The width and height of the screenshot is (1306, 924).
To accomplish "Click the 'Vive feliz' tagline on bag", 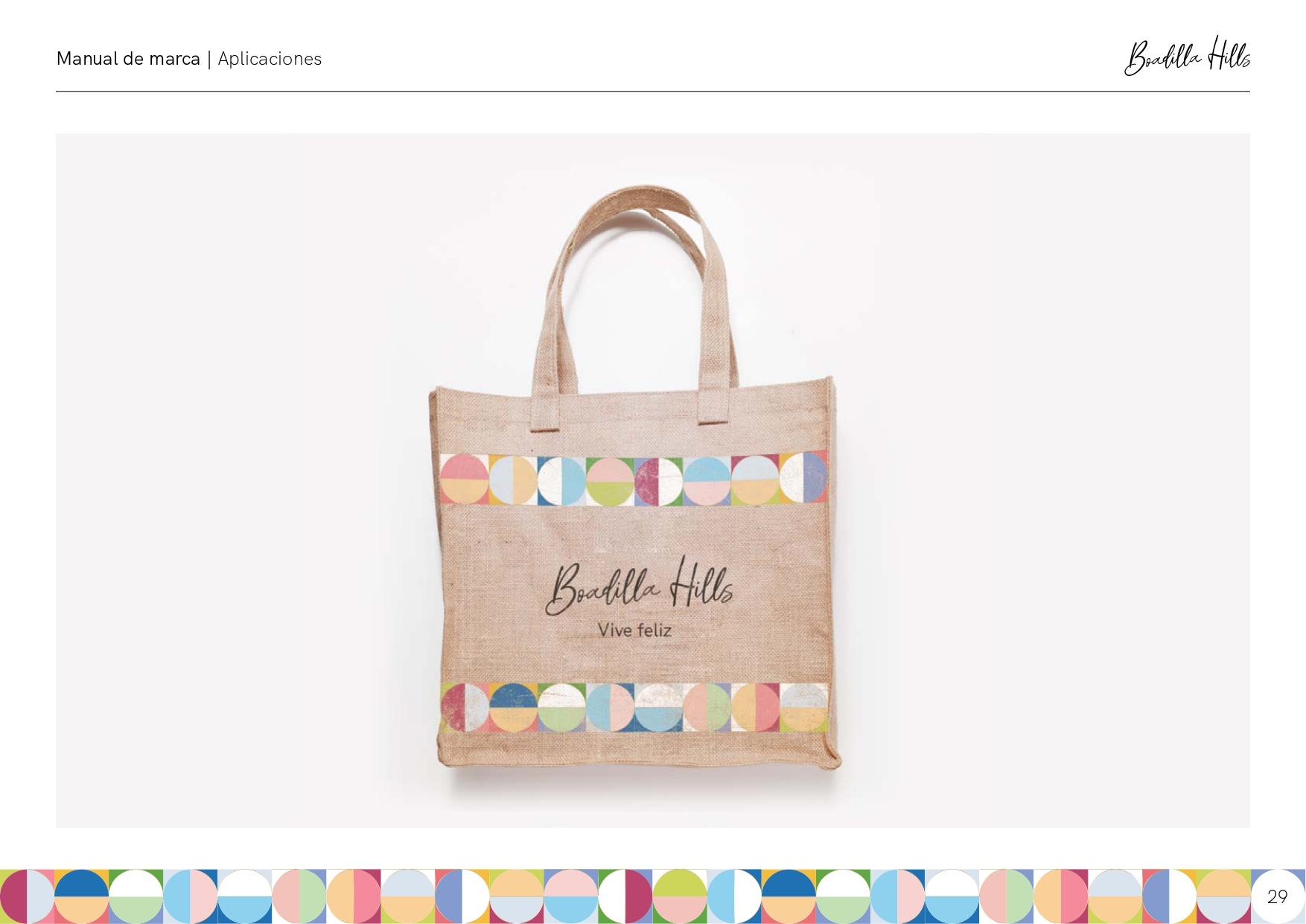I will (634, 631).
